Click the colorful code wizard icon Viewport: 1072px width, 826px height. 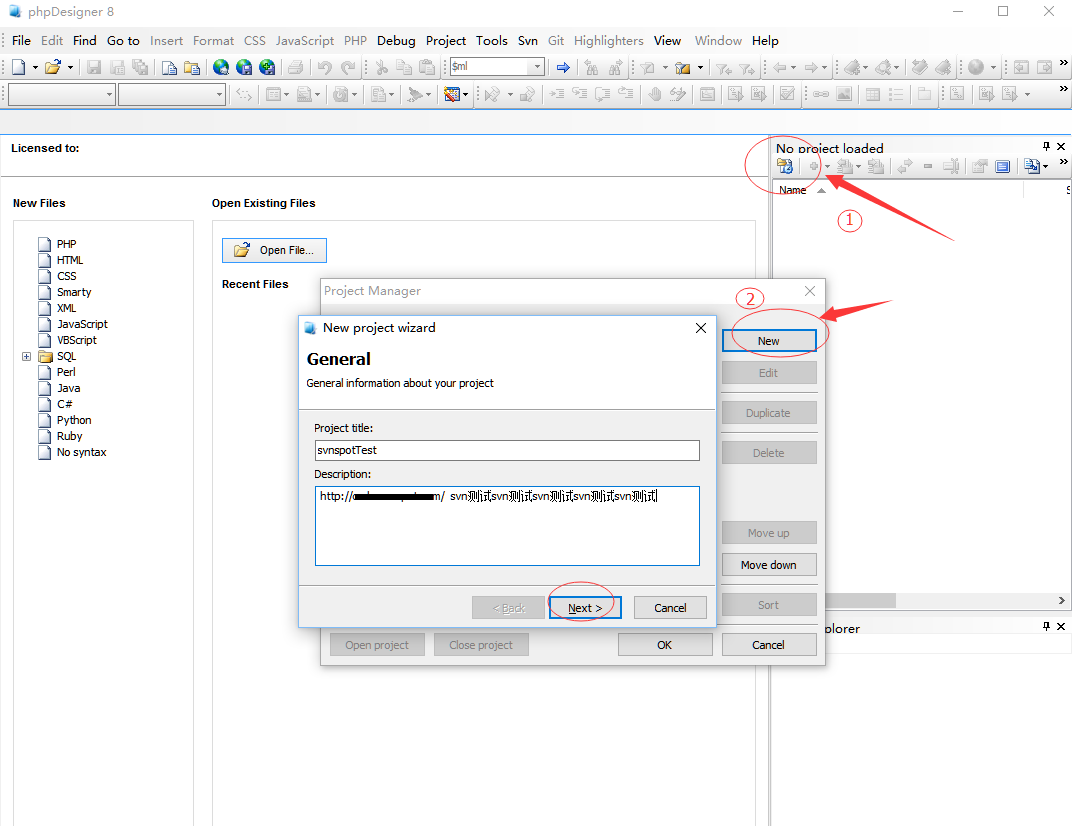(x=451, y=94)
